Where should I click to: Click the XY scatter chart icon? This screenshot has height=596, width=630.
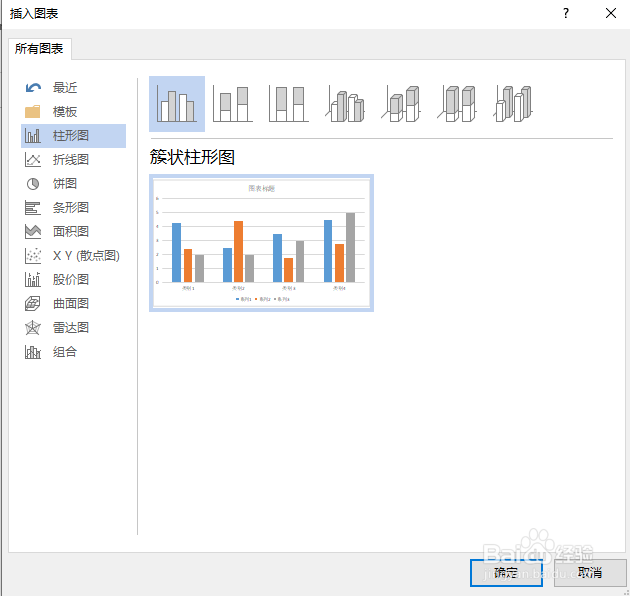[33, 256]
